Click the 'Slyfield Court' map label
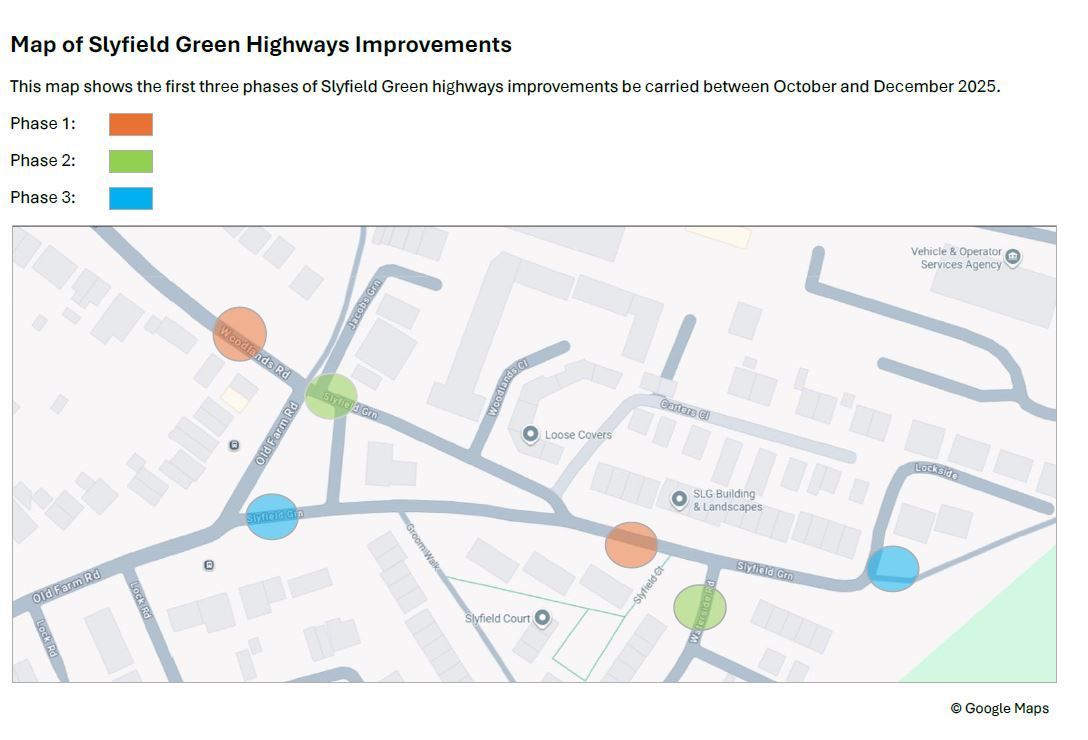This screenshot has height=740, width=1088. click(x=498, y=618)
